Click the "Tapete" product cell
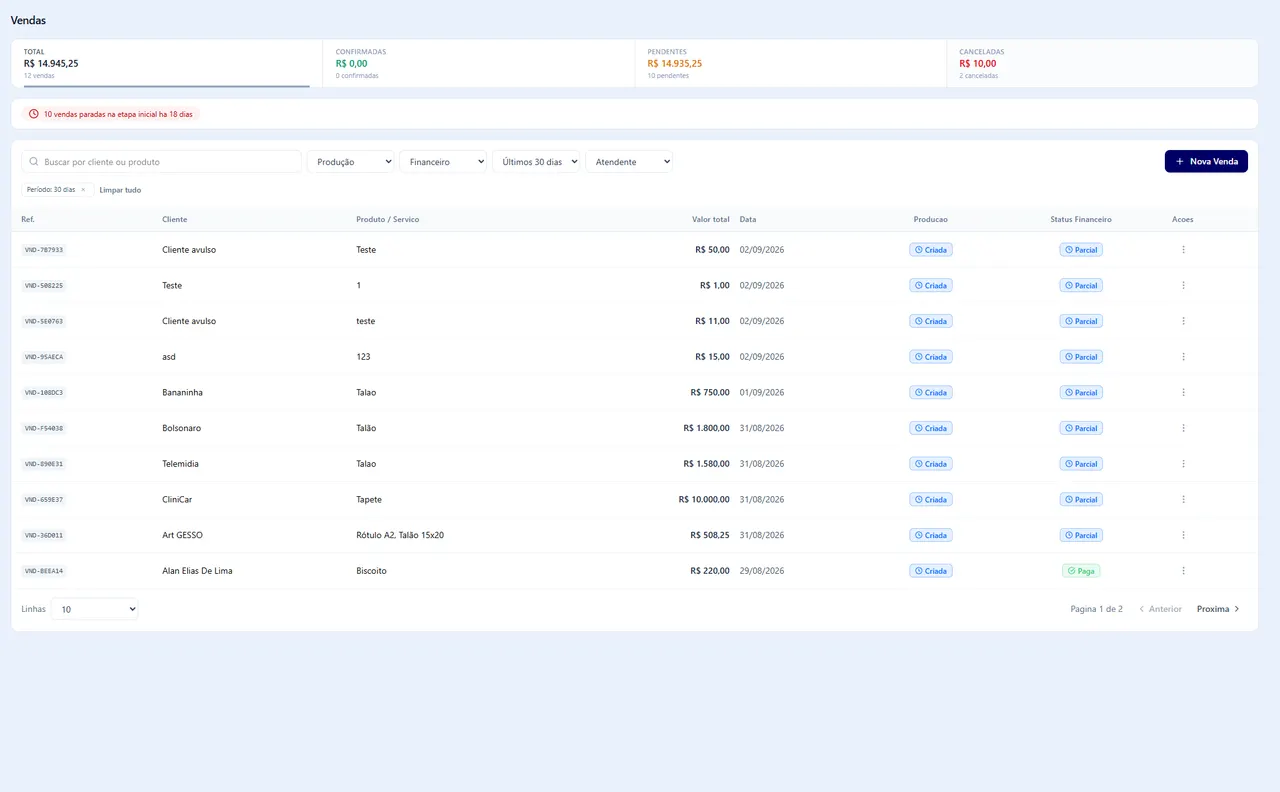The image size is (1280, 792). coord(369,500)
